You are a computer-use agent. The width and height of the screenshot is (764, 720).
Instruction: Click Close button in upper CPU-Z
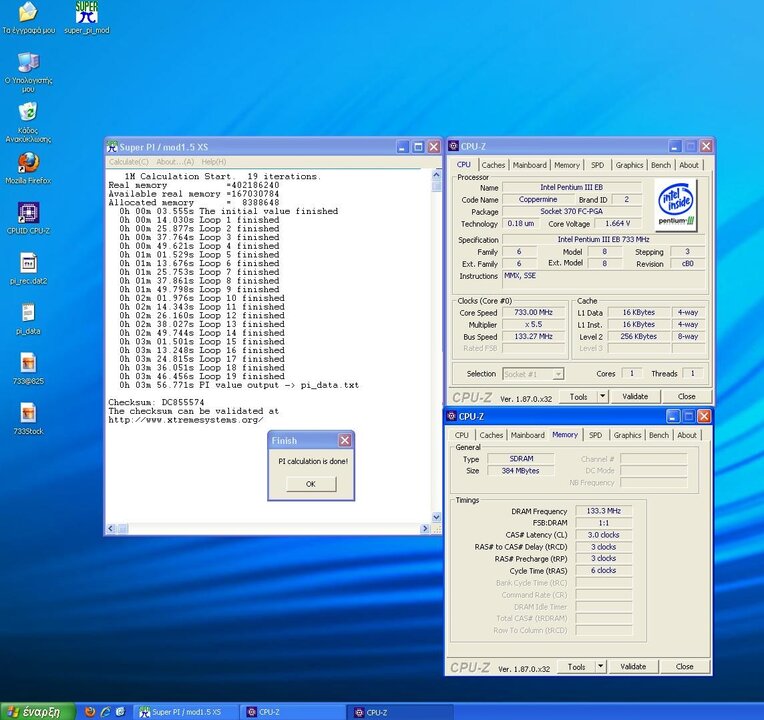point(687,397)
